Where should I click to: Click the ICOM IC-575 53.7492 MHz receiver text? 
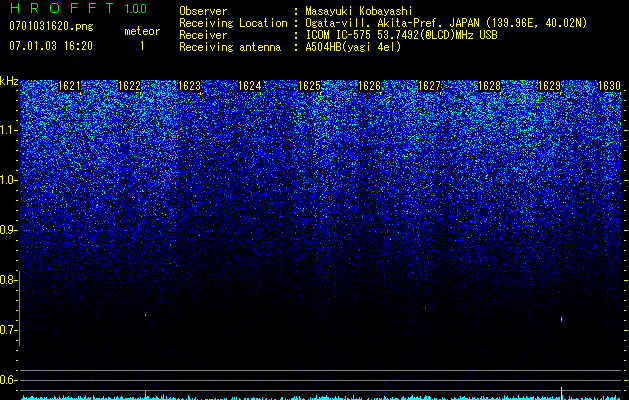click(401, 35)
